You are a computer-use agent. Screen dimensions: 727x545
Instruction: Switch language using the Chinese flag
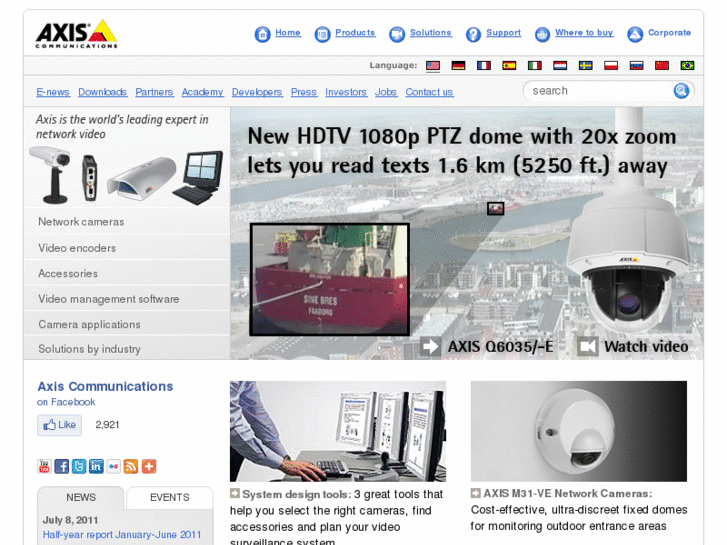point(662,65)
